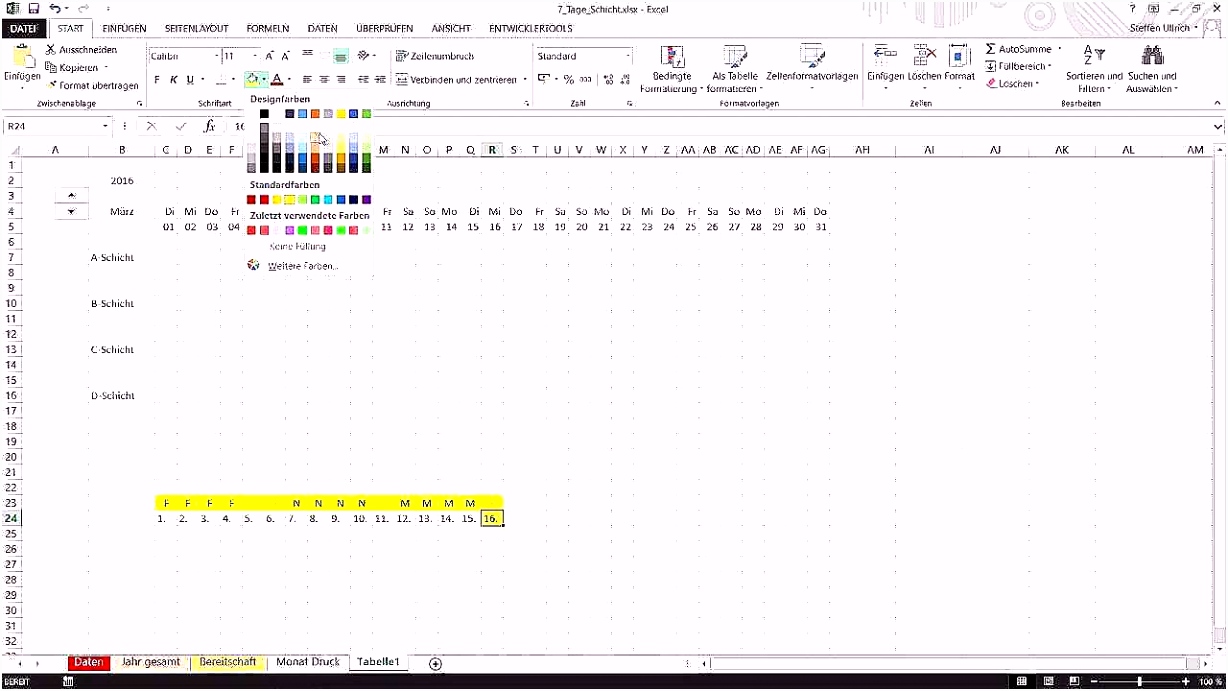Click the formula bar confirm checkmark
The height and width of the screenshot is (691, 1228).
(x=180, y=127)
